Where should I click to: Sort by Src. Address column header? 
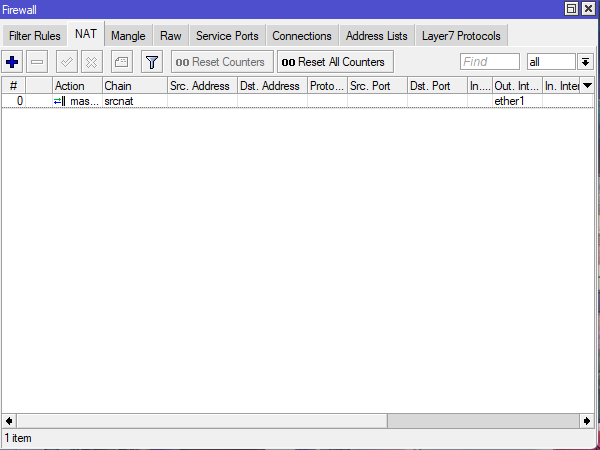coord(202,86)
